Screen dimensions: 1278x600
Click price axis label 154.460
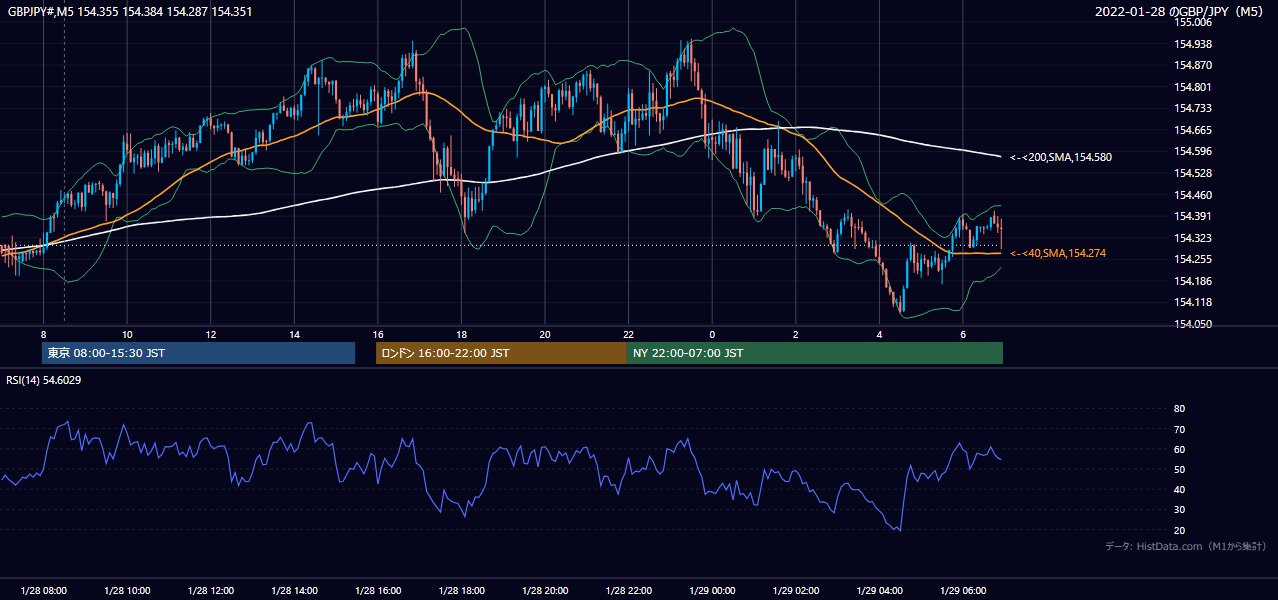1193,195
